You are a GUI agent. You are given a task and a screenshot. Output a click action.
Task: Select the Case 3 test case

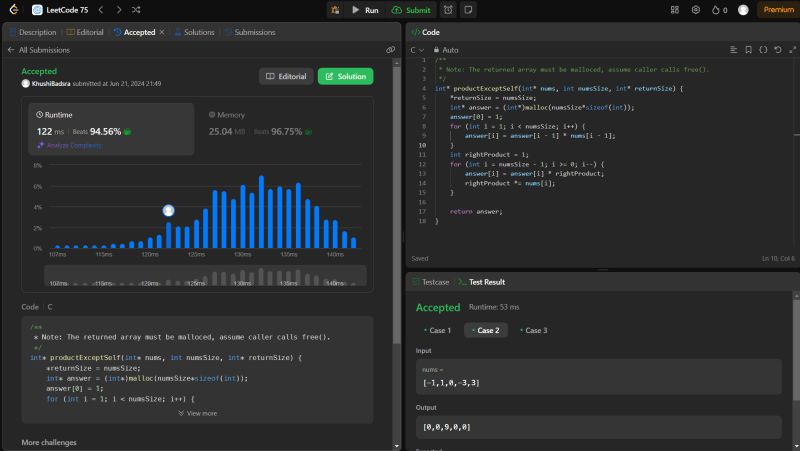[532, 330]
